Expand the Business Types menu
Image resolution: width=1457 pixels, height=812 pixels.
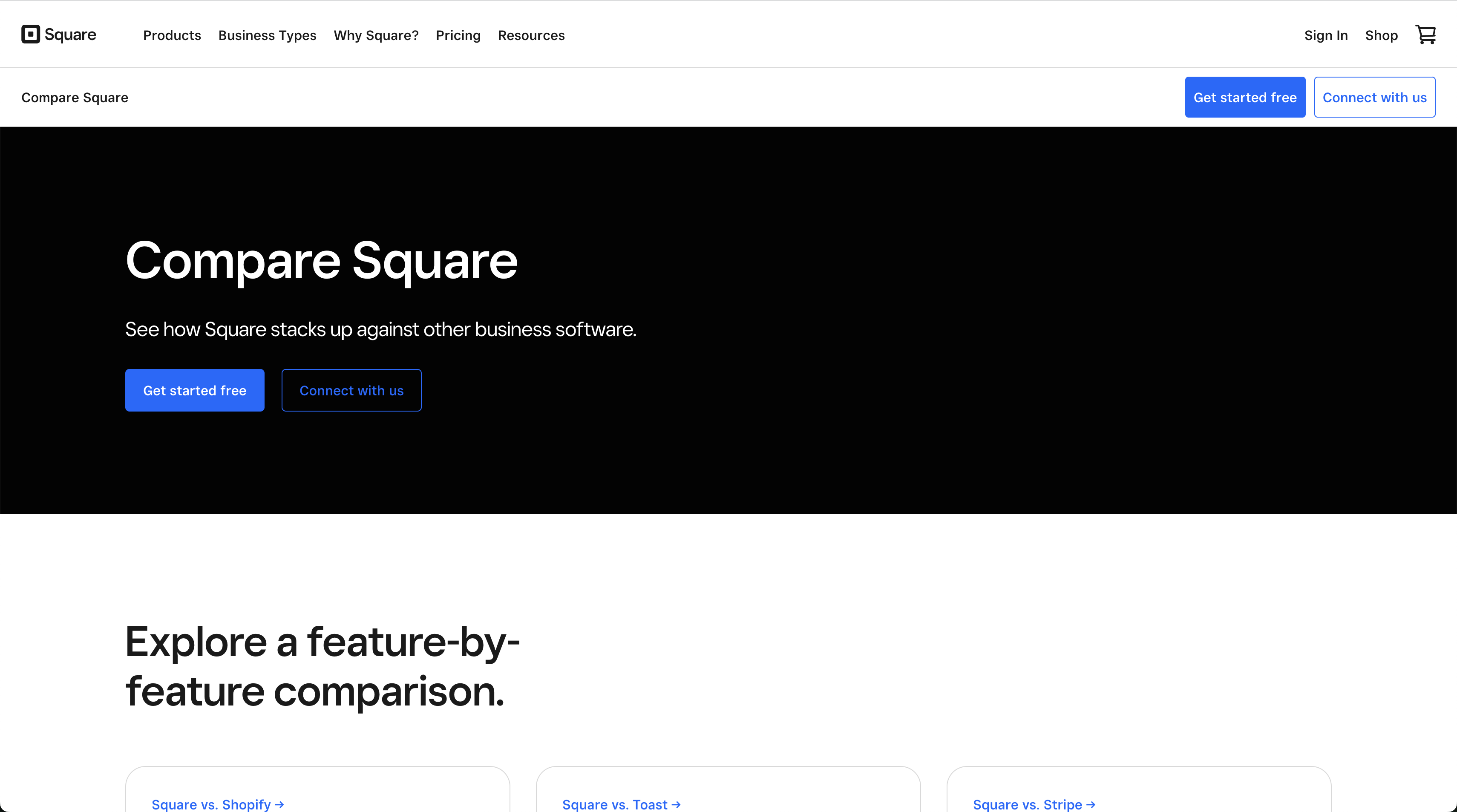(267, 35)
